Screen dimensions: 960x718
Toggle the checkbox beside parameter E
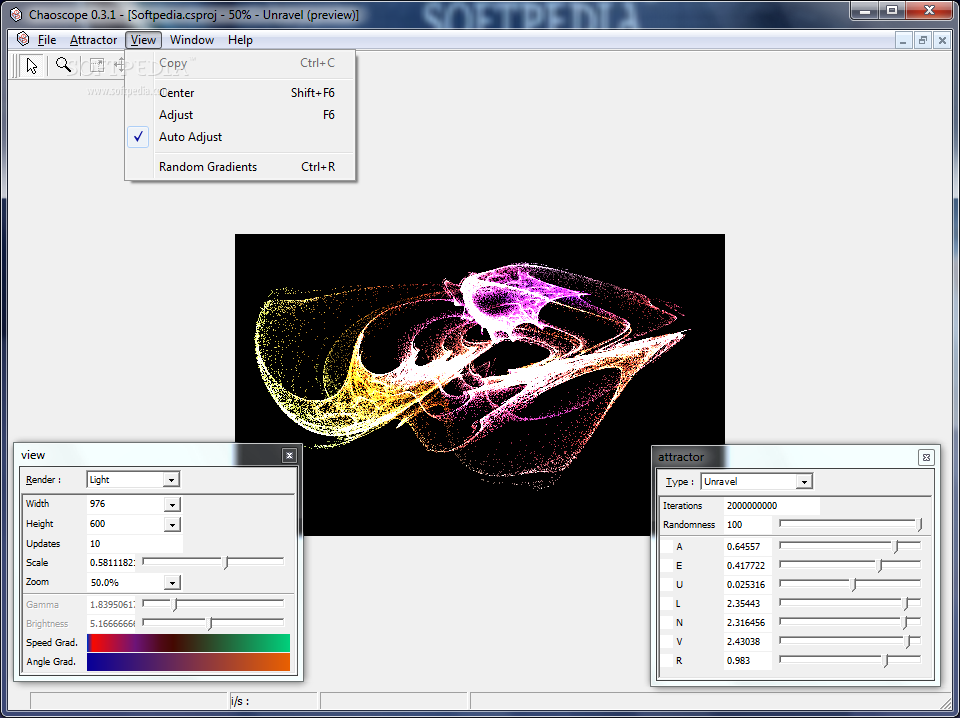click(x=667, y=566)
